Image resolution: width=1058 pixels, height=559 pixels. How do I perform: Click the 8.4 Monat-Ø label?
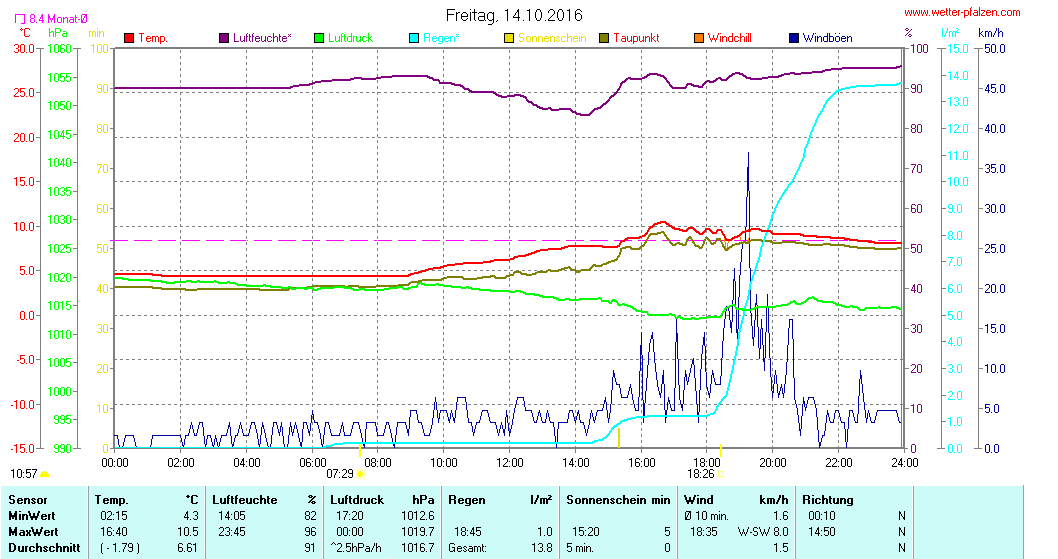[x=58, y=19]
